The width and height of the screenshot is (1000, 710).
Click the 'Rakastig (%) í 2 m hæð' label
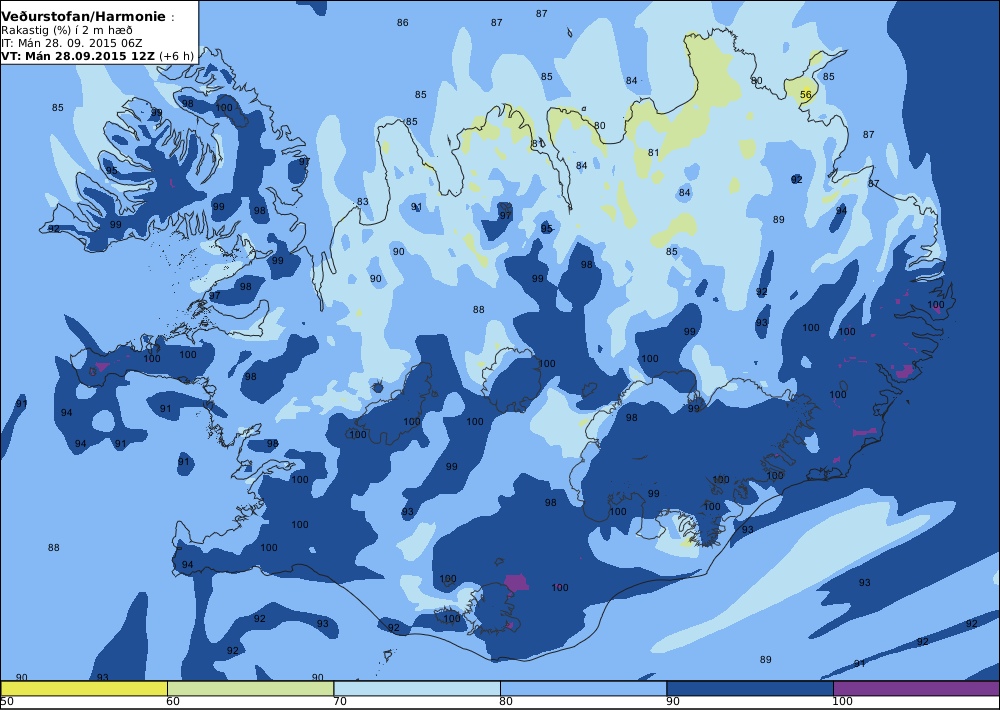(x=67, y=30)
